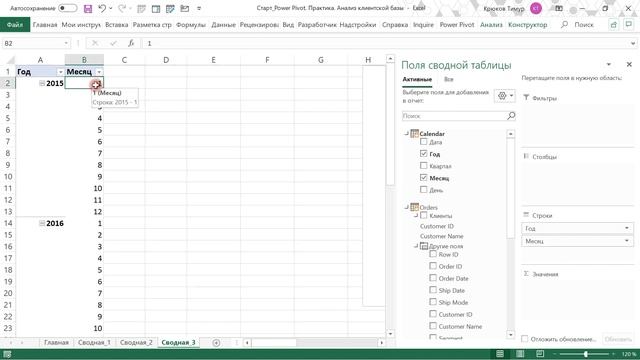Screen dimensions: 640x360
Task: Select column header F
Action: click(267, 60)
